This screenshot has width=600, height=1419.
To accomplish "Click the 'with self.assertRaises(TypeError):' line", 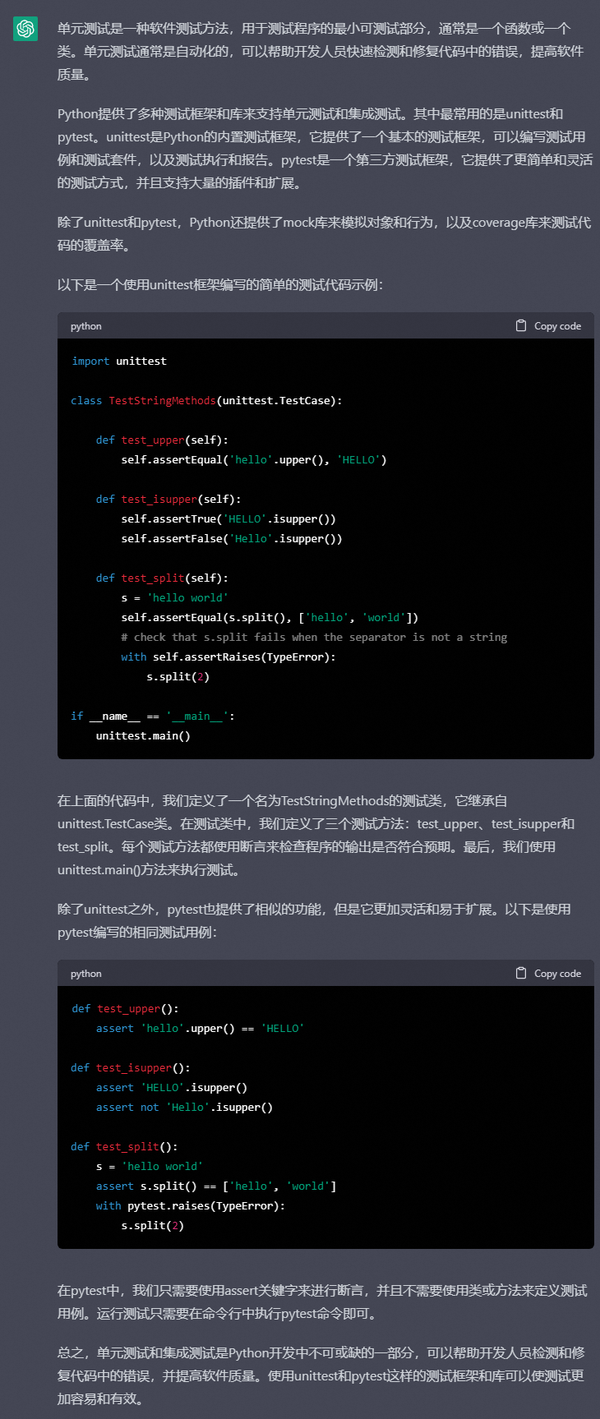I will [229, 657].
